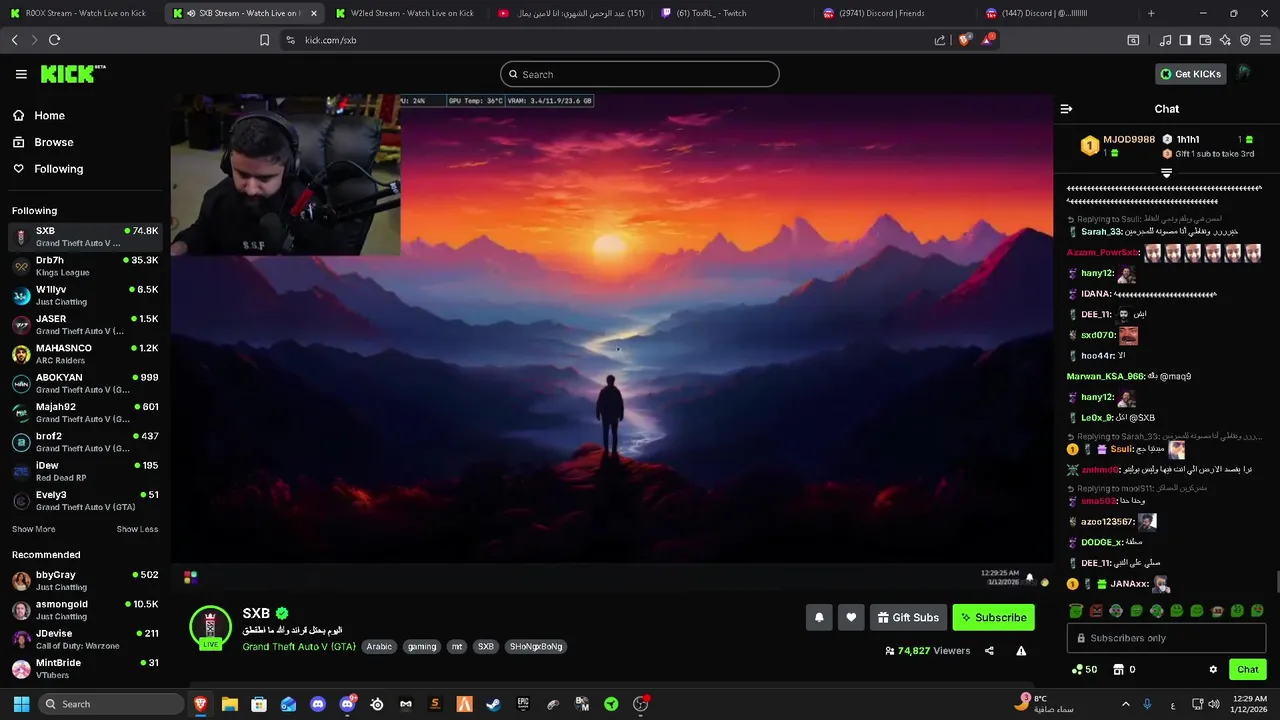This screenshot has height=720, width=1280.
Task: Open chat settings gear
Action: 1213,670
